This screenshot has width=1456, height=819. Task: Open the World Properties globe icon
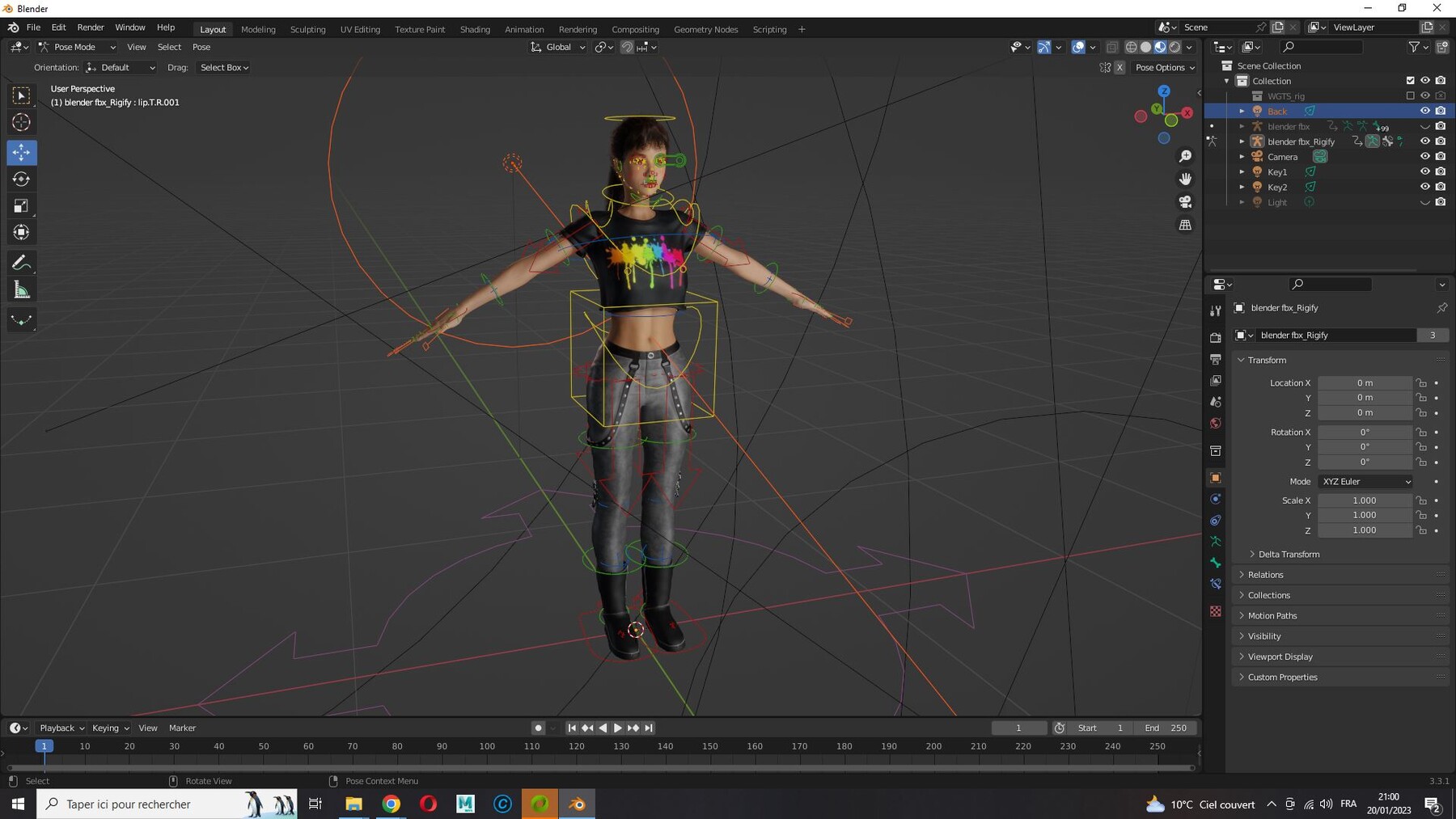(x=1216, y=423)
